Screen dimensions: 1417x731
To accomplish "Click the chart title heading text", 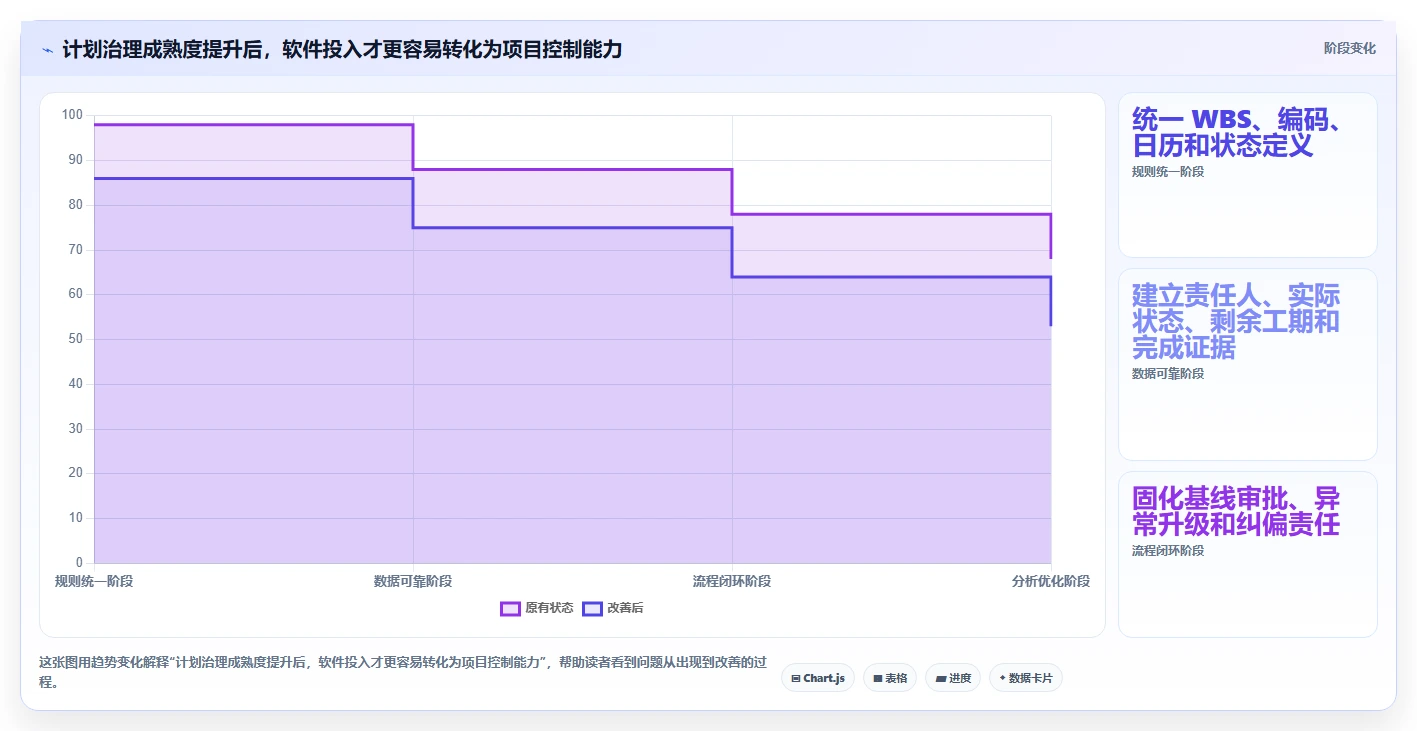I will (342, 49).
